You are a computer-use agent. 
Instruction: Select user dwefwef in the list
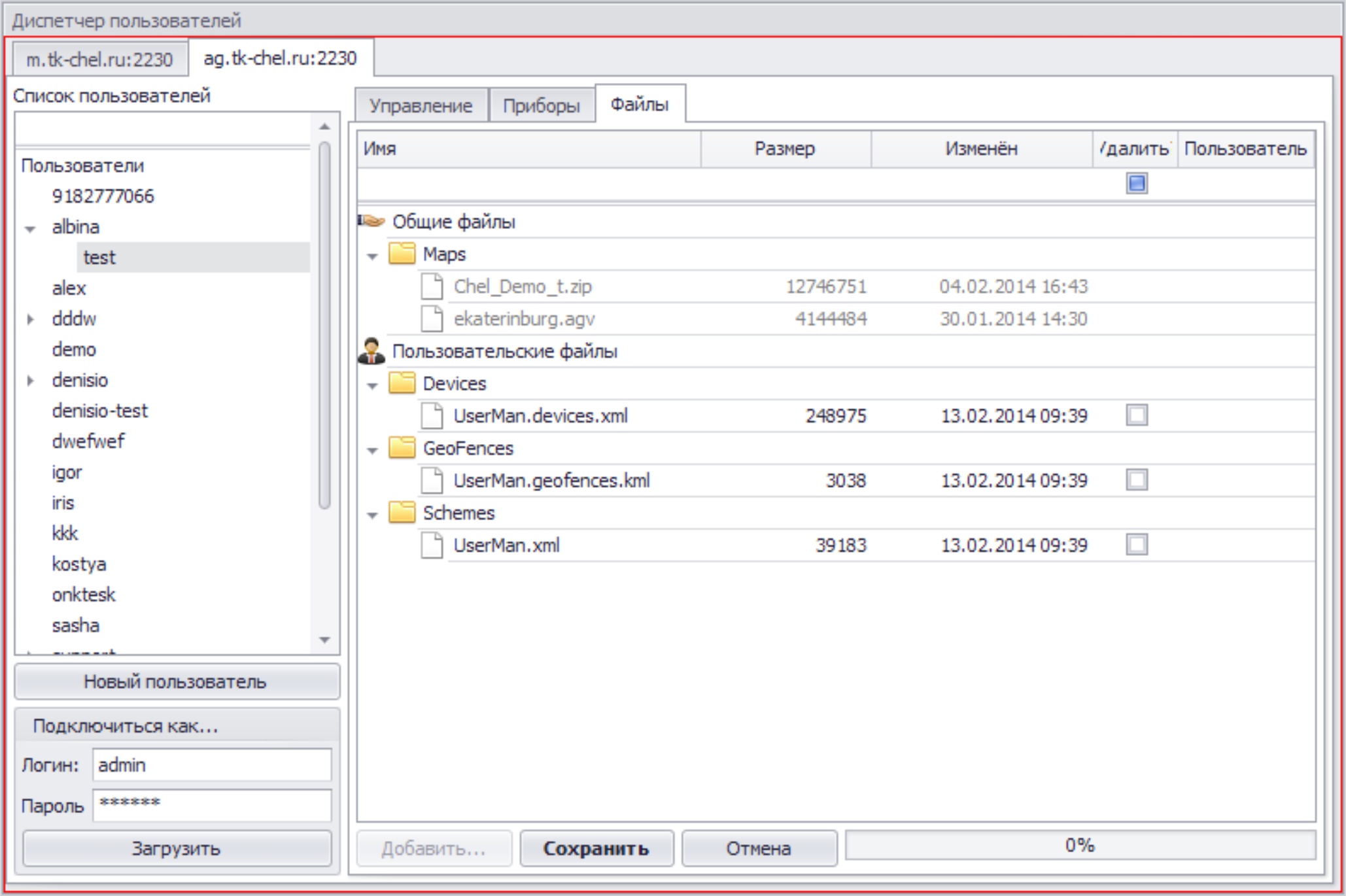88,441
